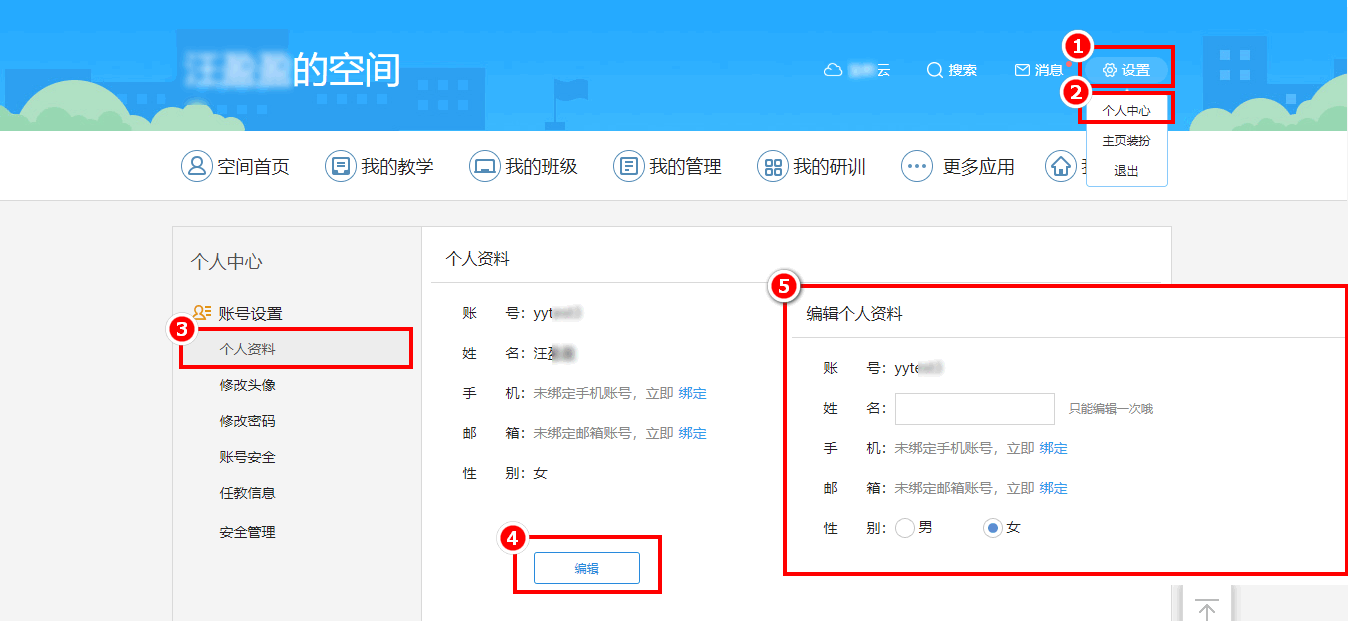Click the 编辑 button
This screenshot has height=621, width=1348.
(586, 568)
